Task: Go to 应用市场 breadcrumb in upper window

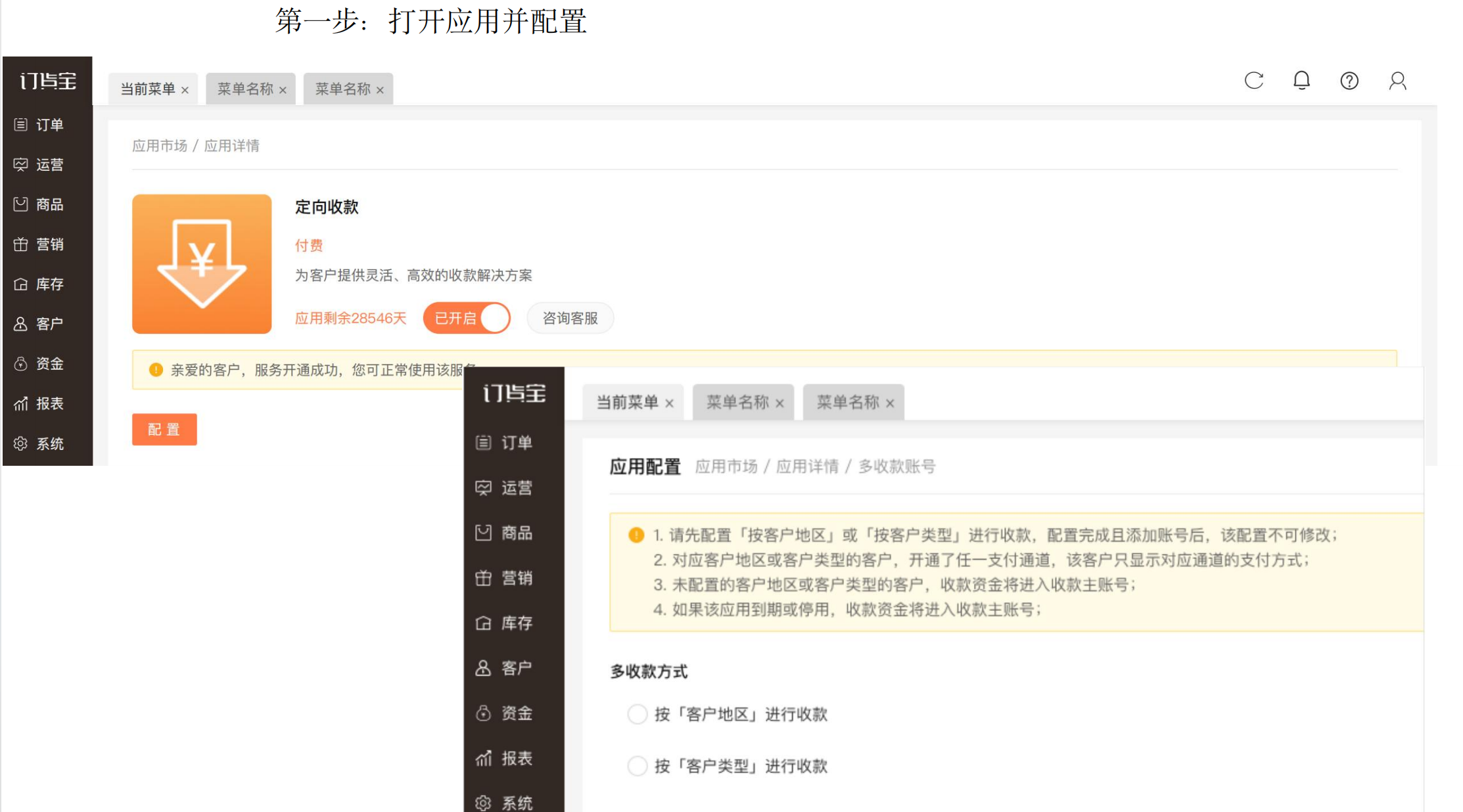Action: click(x=160, y=146)
